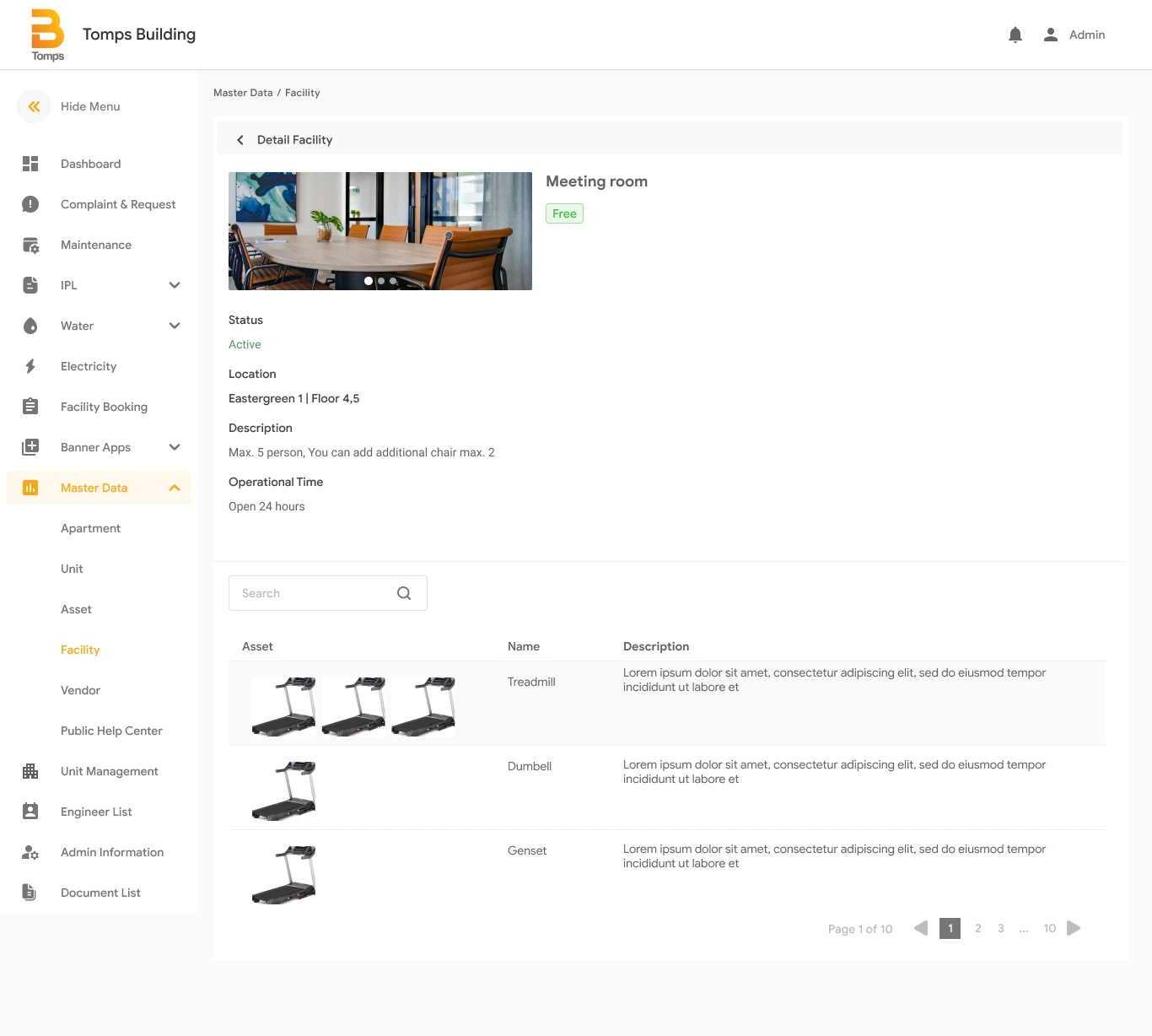Screen dimensions: 1152x1036
Task: Open the Dashboard panel icon
Action: (30, 163)
